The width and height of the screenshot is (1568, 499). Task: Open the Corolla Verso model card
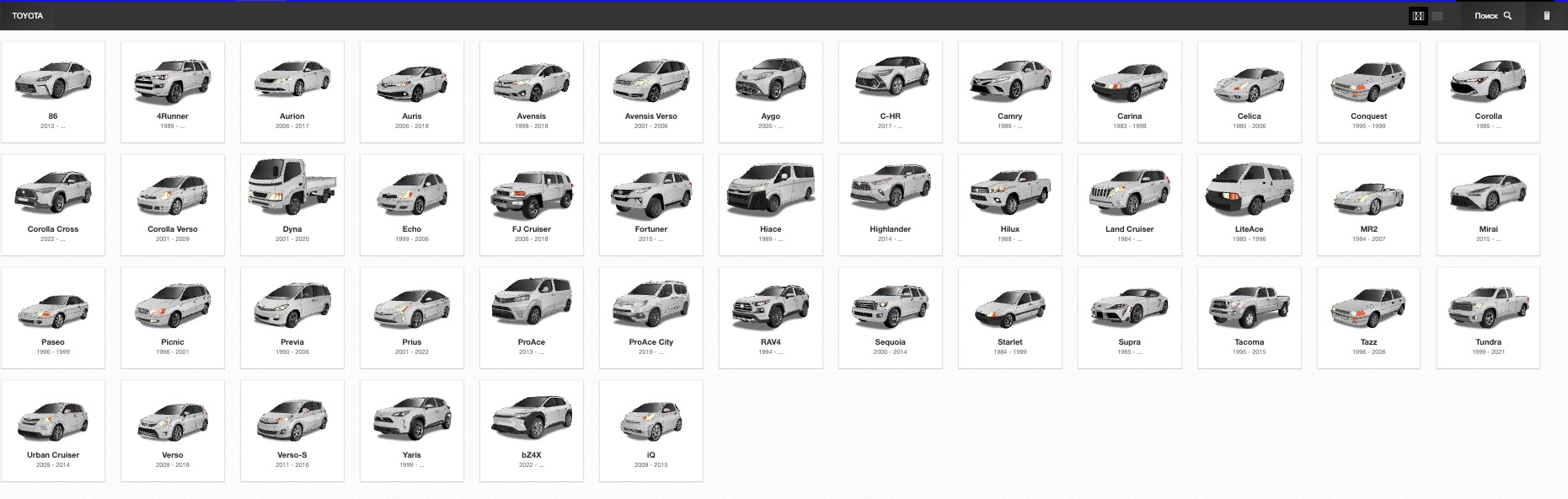click(x=173, y=205)
